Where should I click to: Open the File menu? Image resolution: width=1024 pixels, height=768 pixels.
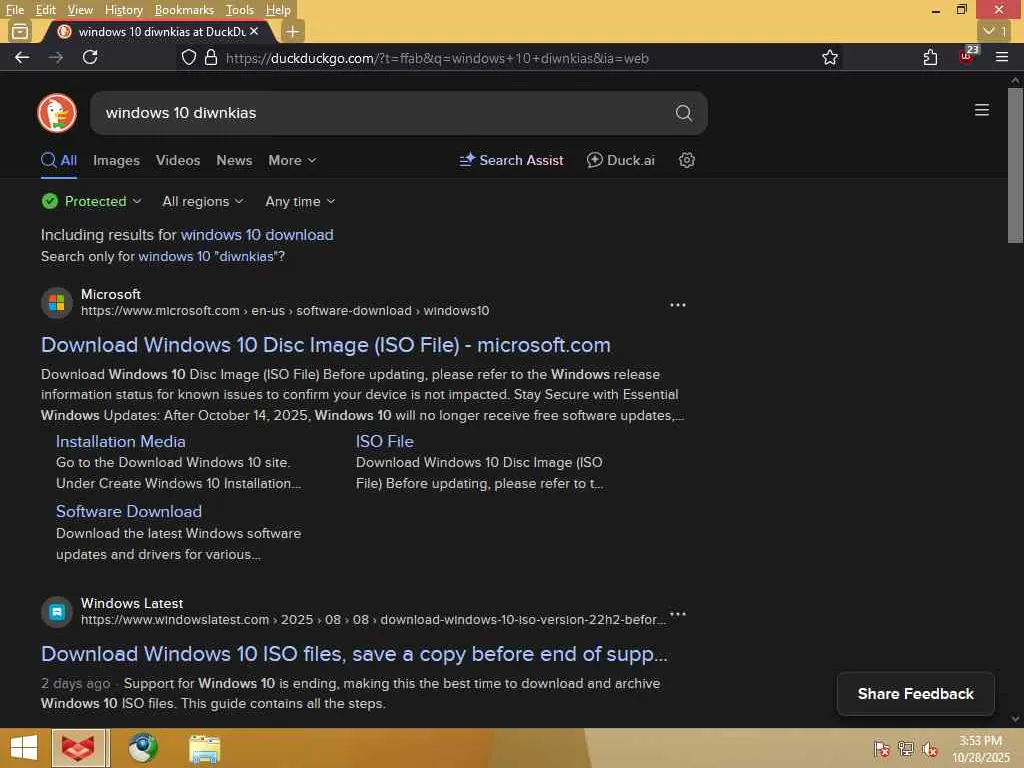14,10
